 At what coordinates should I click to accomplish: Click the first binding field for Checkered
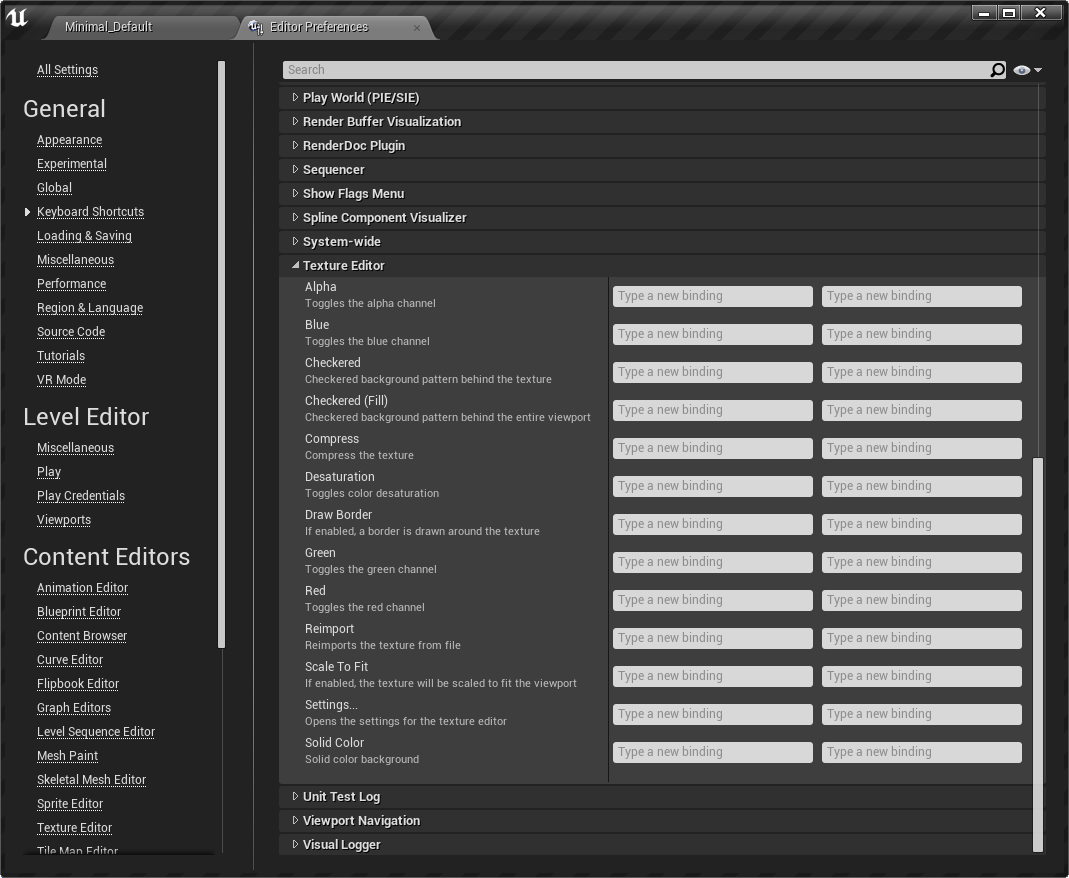tap(712, 372)
